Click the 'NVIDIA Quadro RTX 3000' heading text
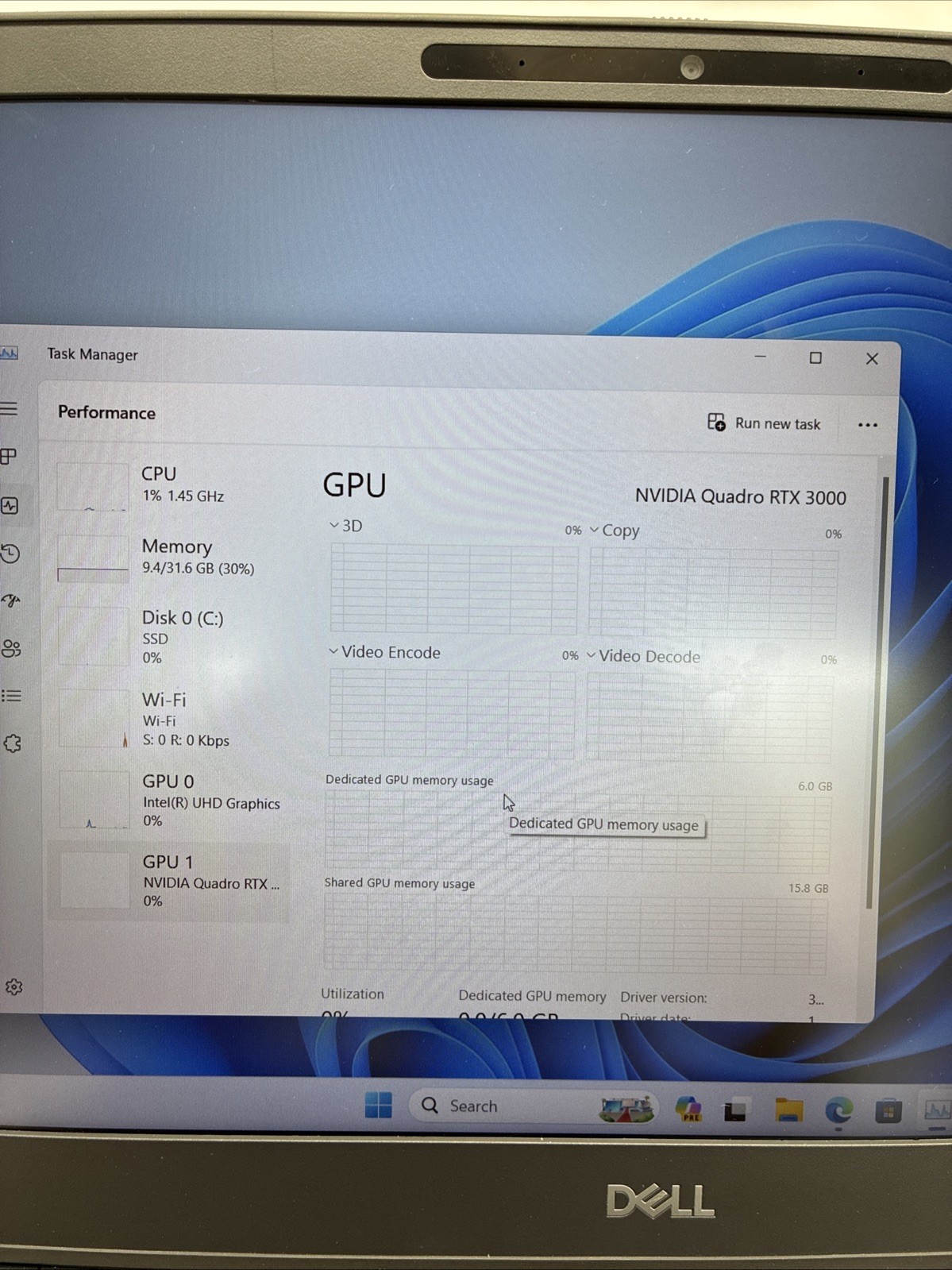This screenshot has height=1270, width=952. 740,497
